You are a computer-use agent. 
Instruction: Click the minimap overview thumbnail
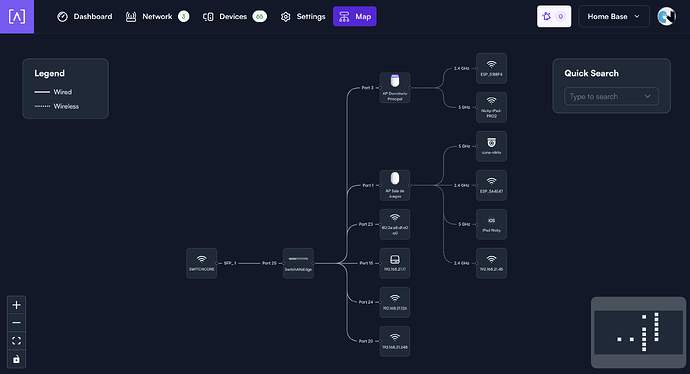(639, 332)
